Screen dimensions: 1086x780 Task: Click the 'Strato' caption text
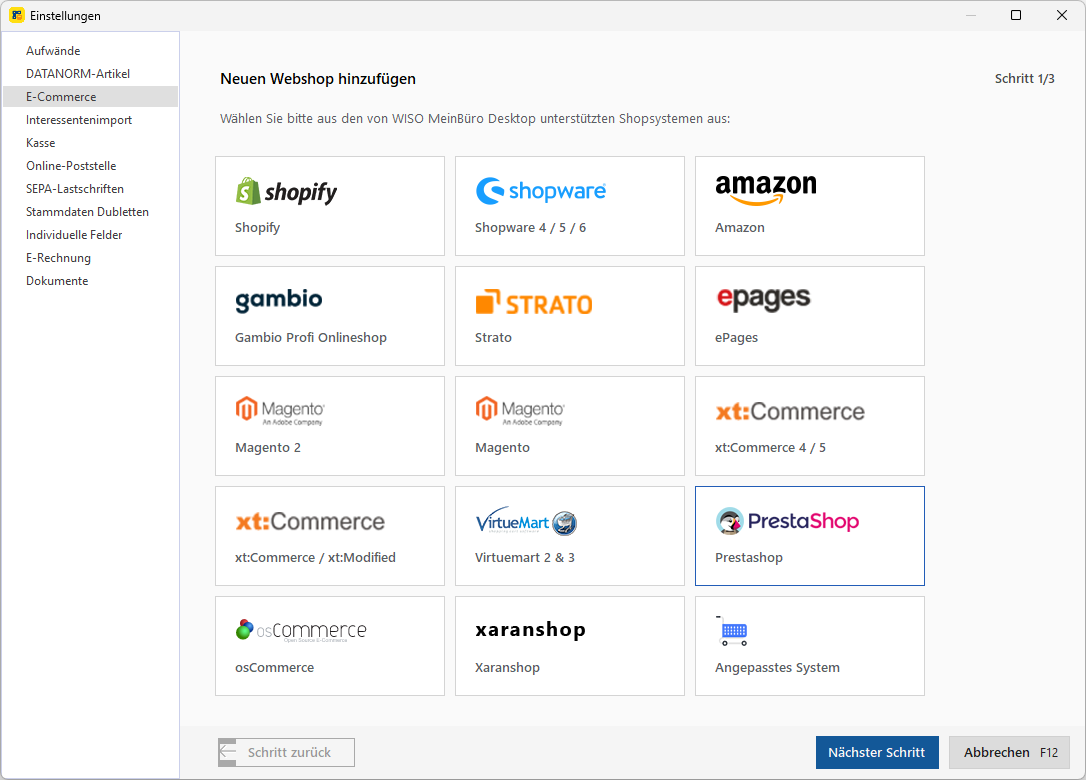[493, 337]
